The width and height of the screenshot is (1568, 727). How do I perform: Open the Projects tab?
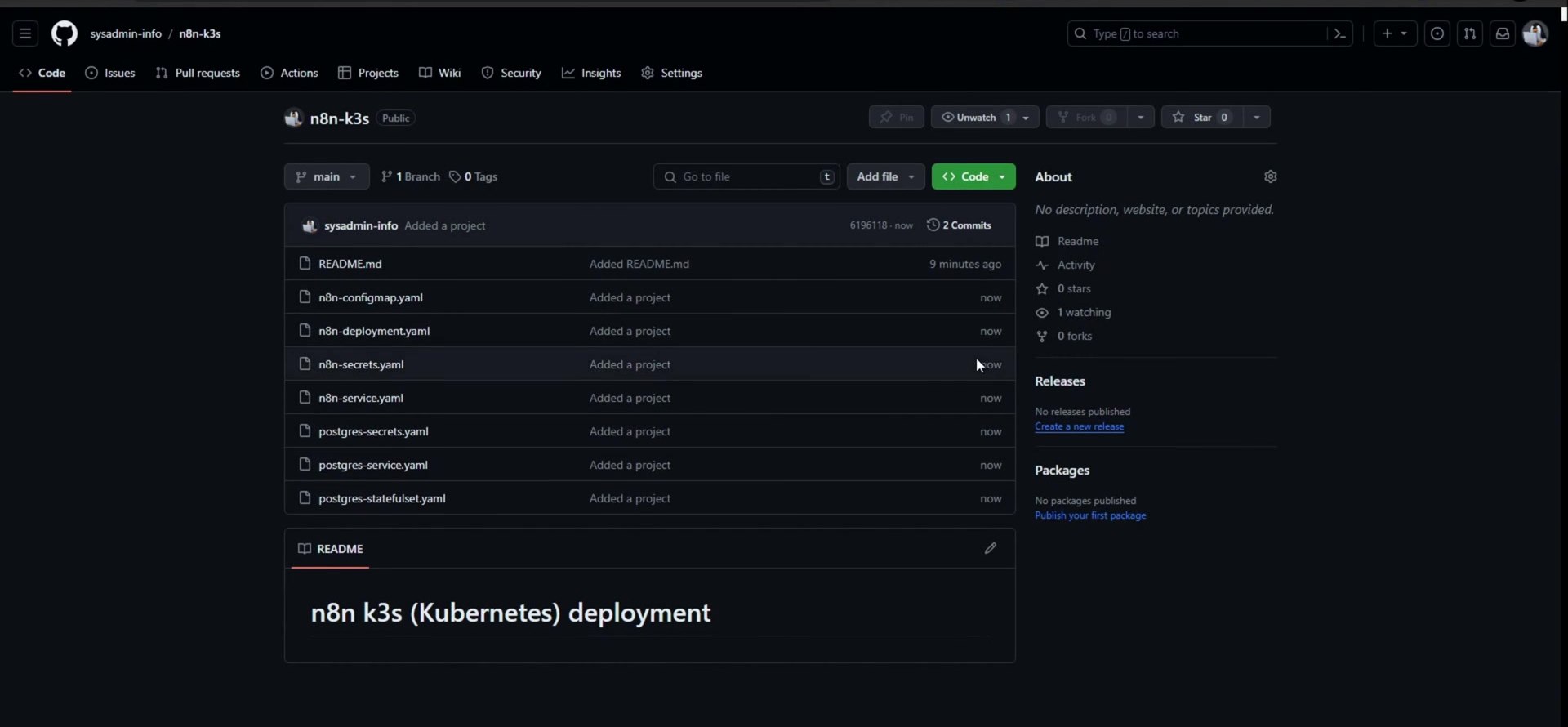[x=368, y=73]
